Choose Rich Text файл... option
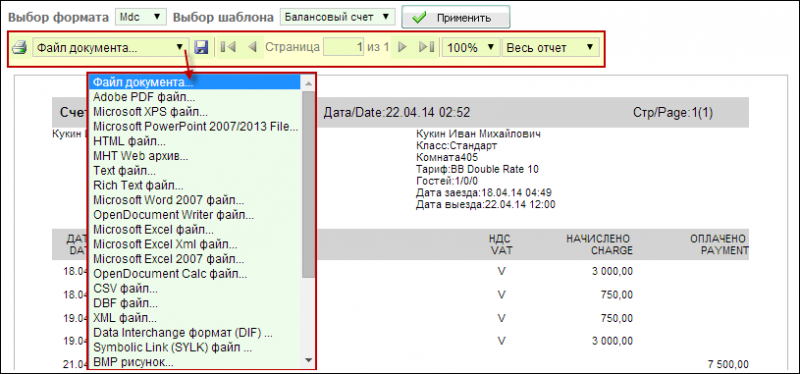 [195, 185]
